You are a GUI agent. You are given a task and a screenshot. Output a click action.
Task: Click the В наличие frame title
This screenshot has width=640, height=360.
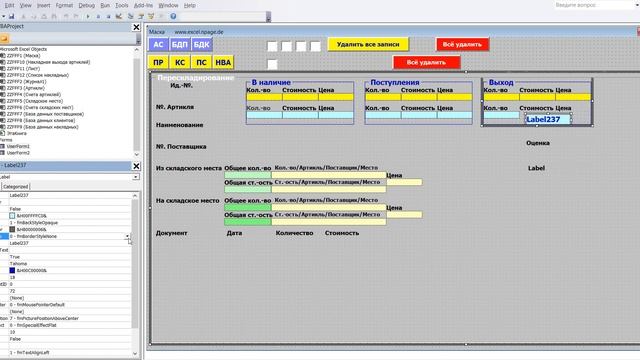(x=271, y=82)
